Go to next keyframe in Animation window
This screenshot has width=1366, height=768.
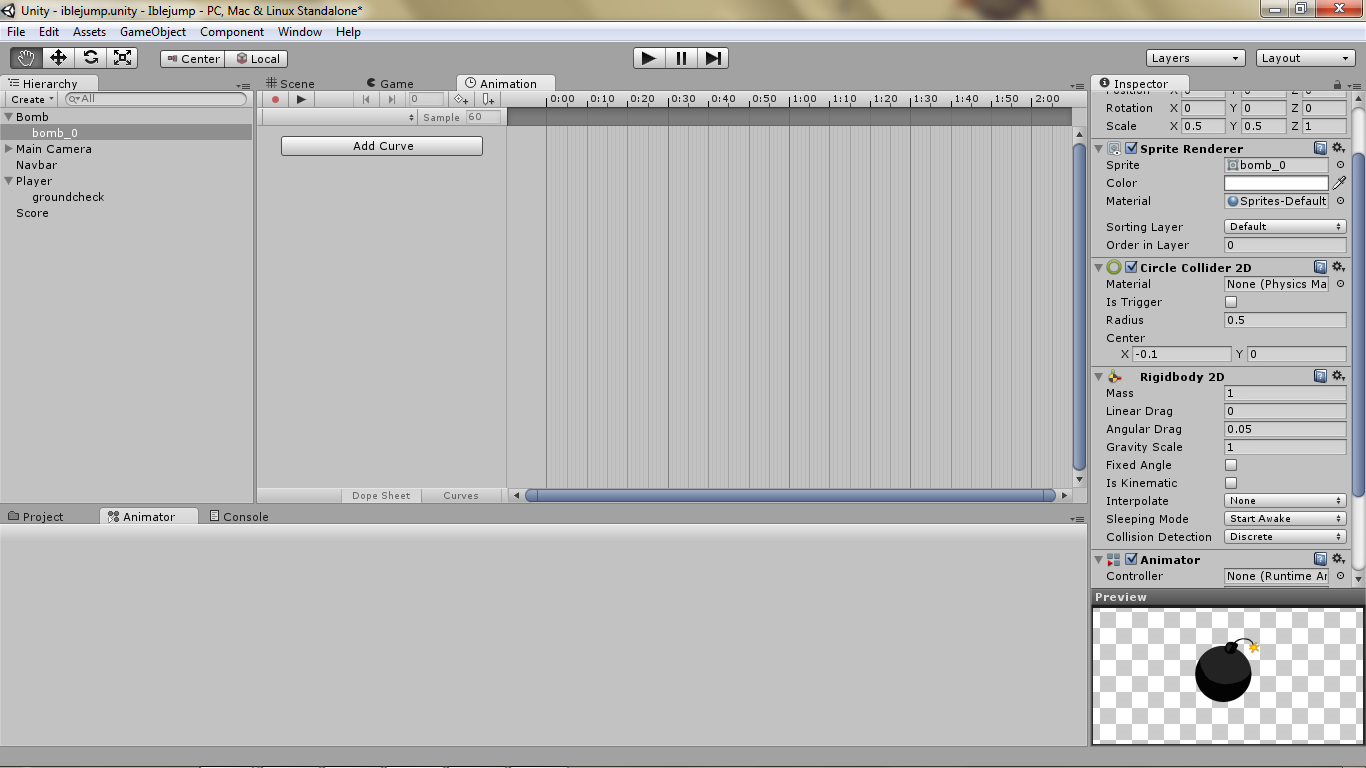(392, 99)
